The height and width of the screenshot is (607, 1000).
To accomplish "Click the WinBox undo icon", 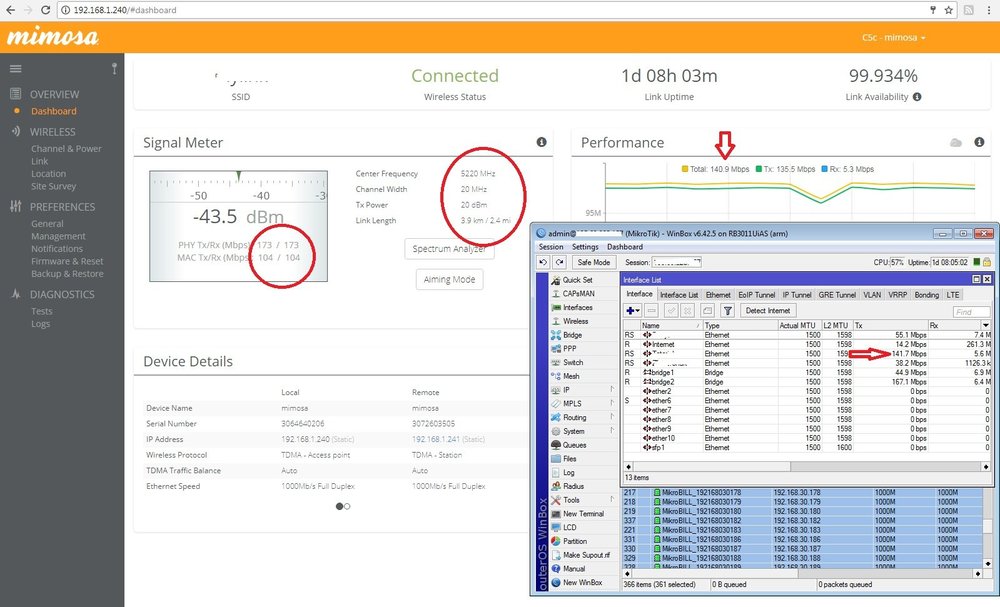I will (543, 262).
